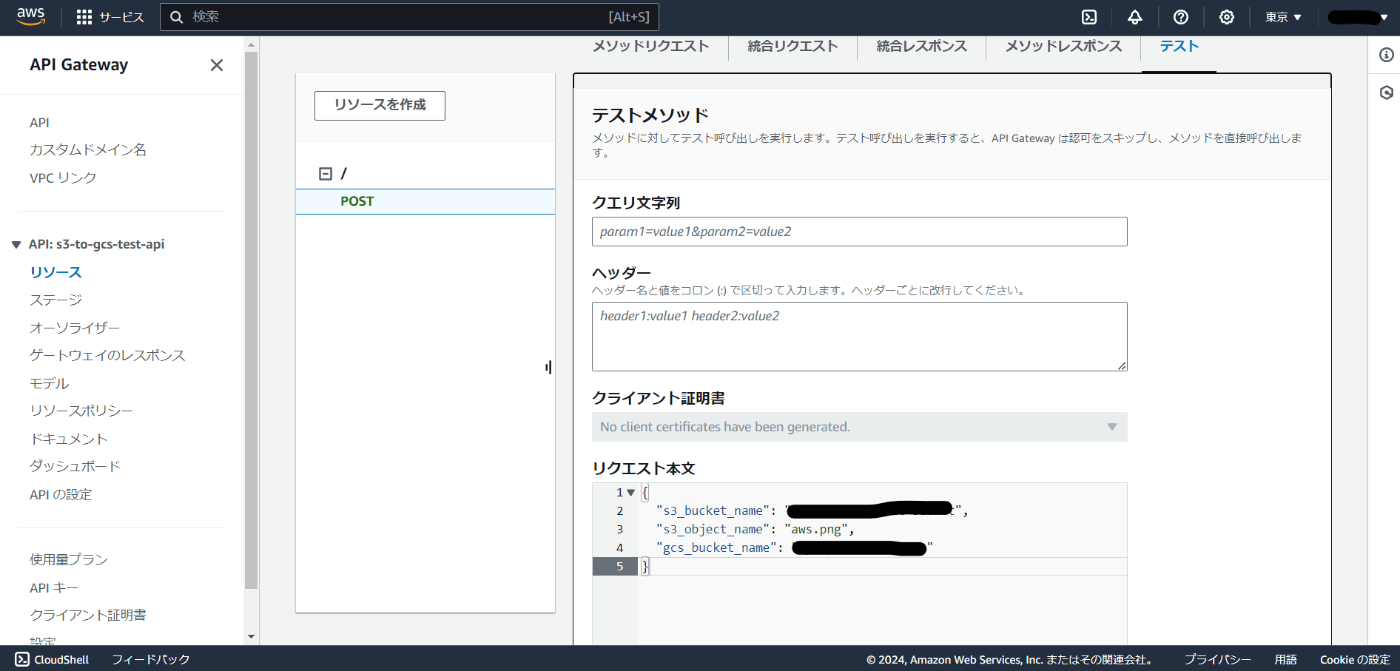Click the クエリ文字列 input field
Screen dimensions: 1400x671
pyautogui.click(x=859, y=231)
